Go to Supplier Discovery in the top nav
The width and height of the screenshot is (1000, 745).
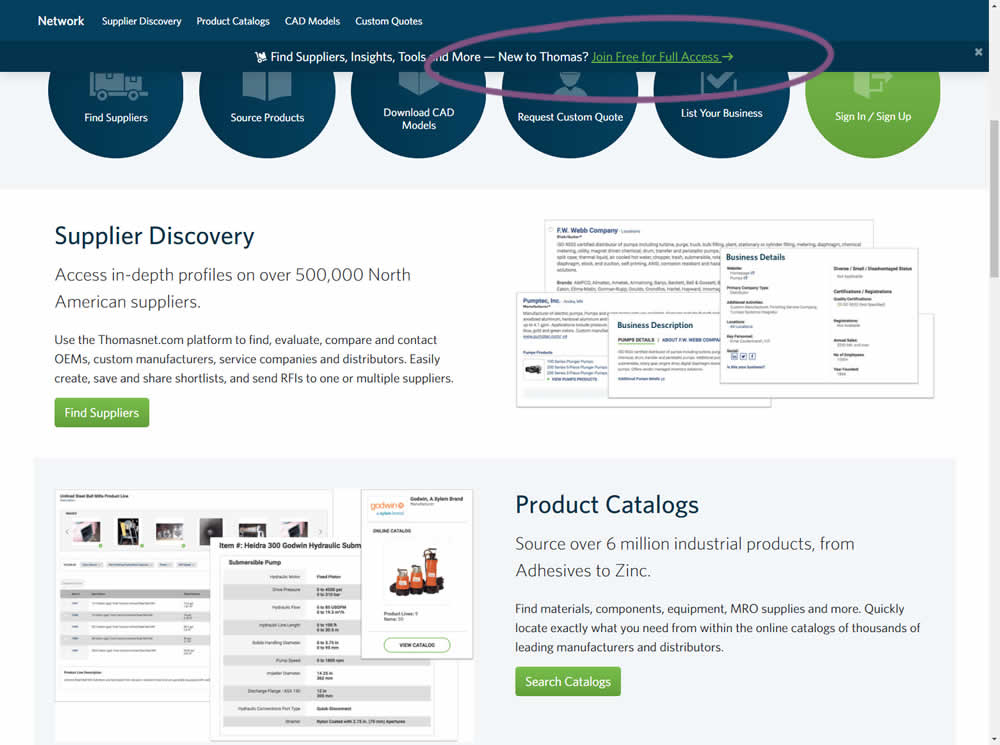[x=141, y=21]
